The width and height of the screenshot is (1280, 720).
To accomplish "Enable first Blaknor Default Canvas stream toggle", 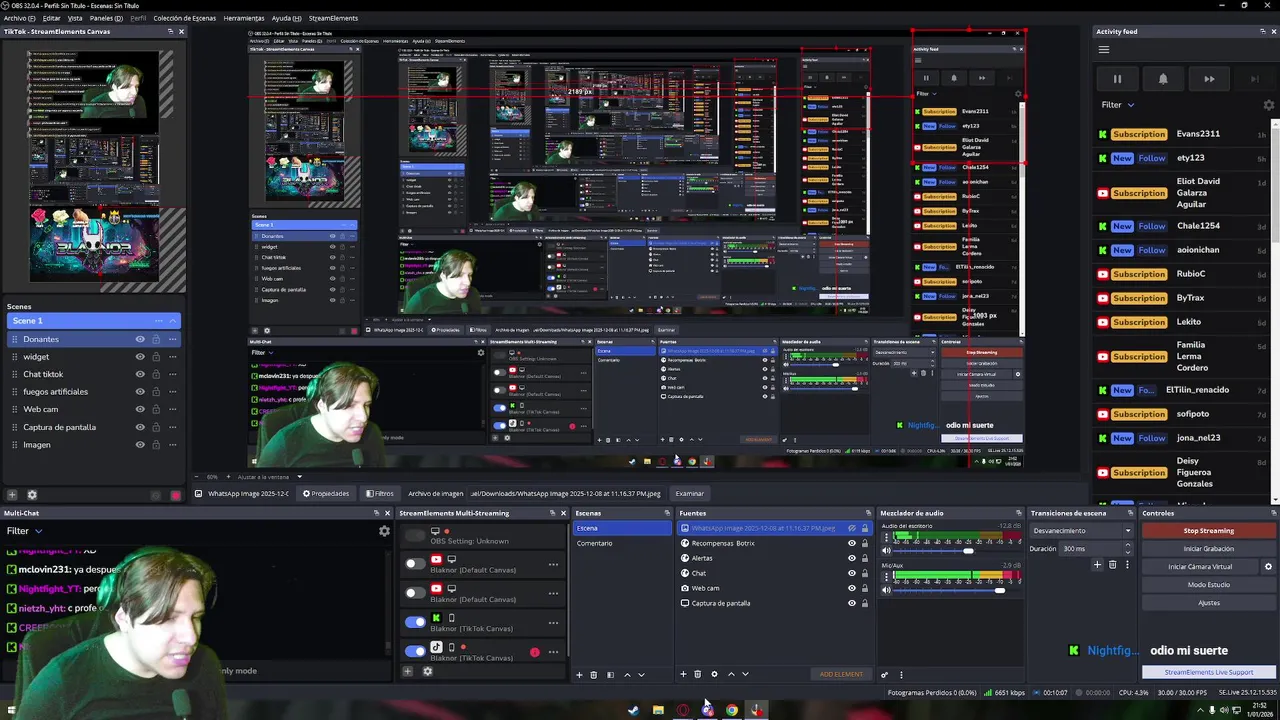I will click(x=414, y=564).
